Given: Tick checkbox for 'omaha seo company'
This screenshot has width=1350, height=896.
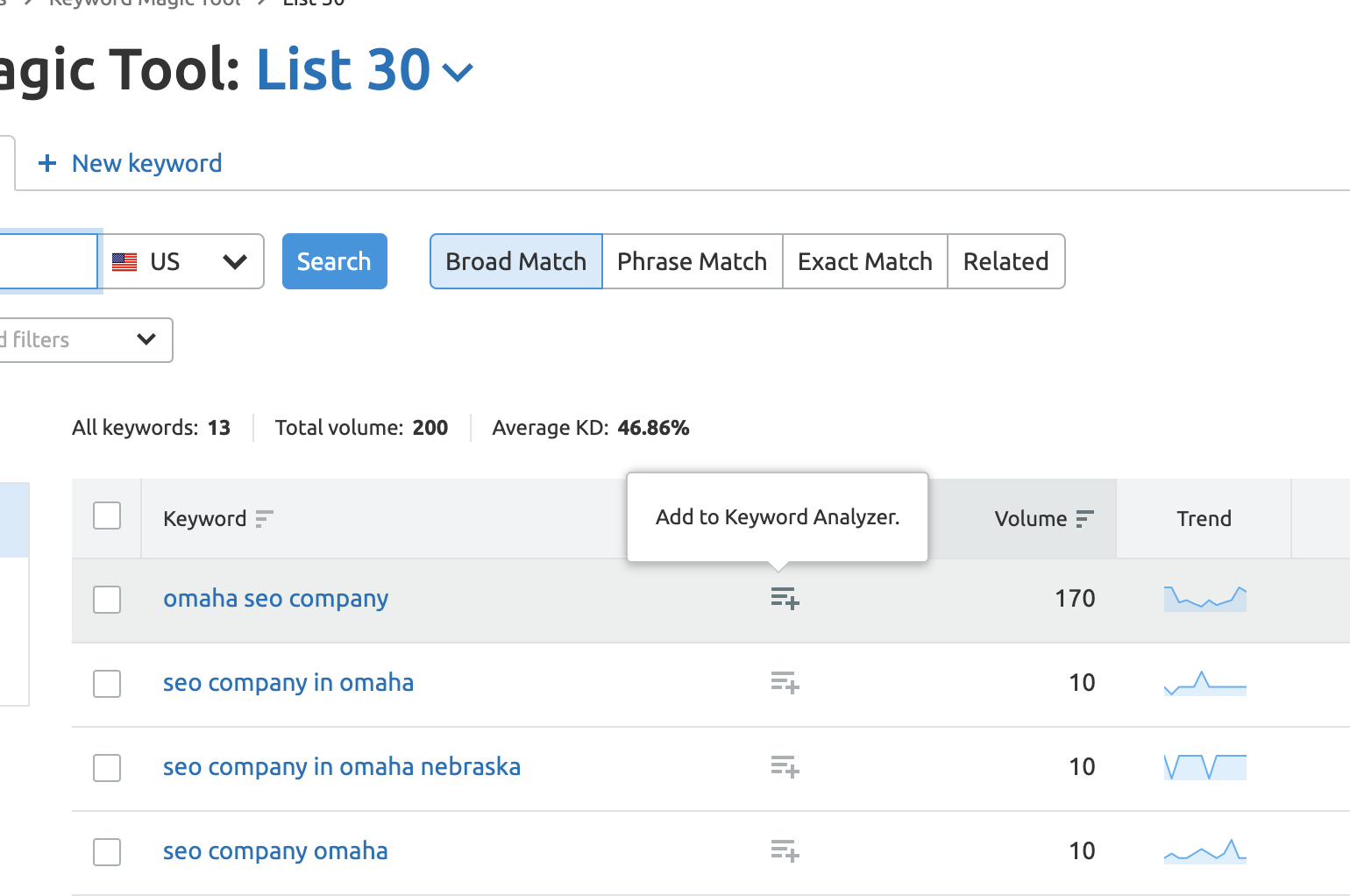Looking at the screenshot, I should (x=107, y=600).
